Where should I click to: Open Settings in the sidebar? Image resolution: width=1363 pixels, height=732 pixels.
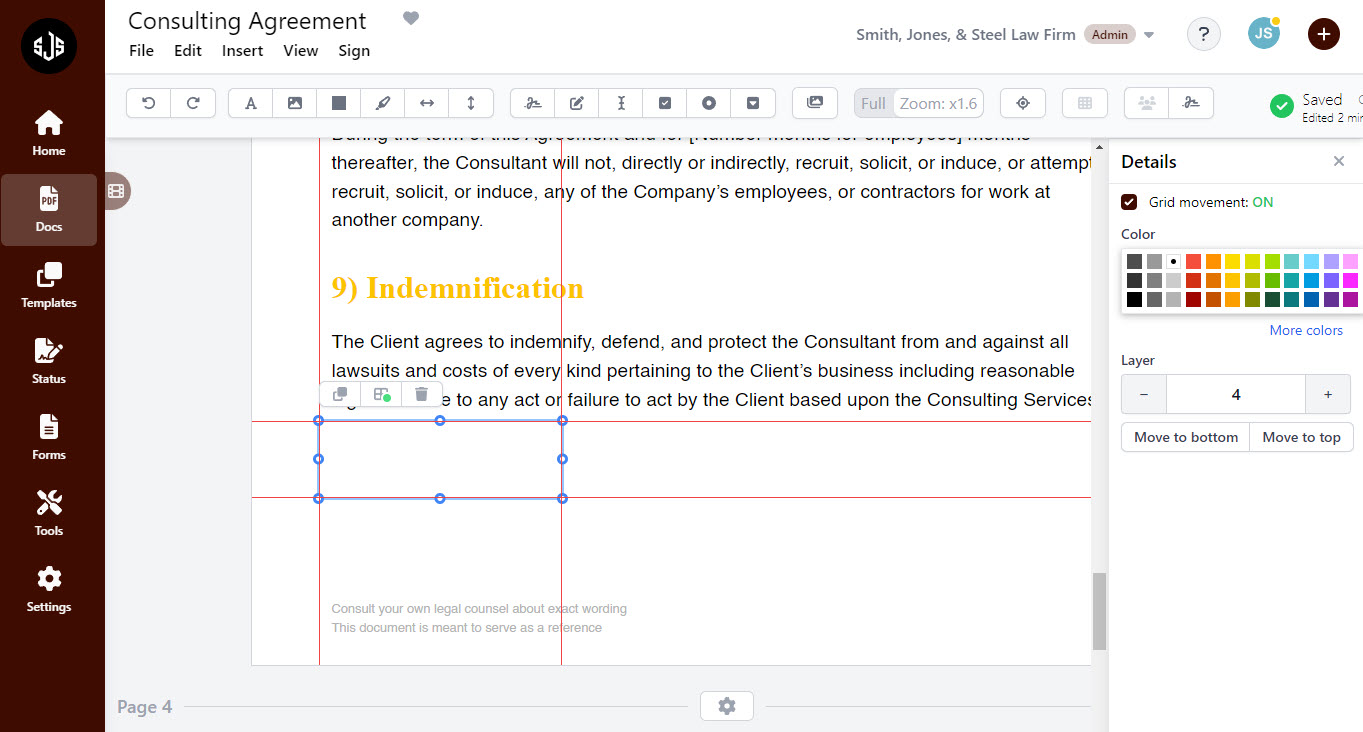tap(49, 590)
